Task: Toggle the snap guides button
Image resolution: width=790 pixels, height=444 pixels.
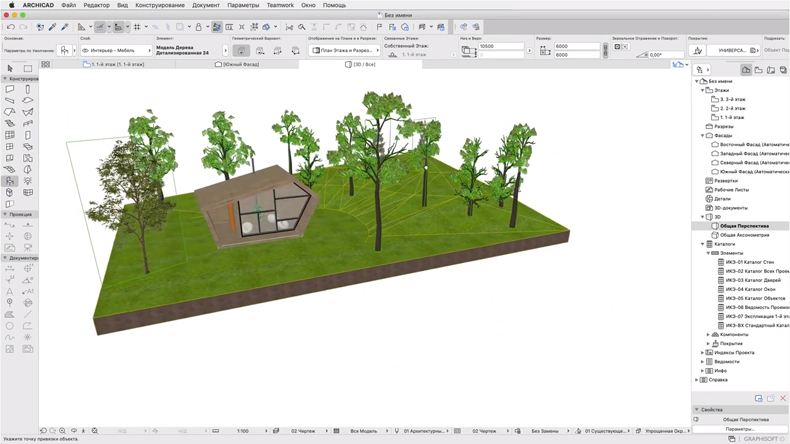Action: click(x=118, y=27)
